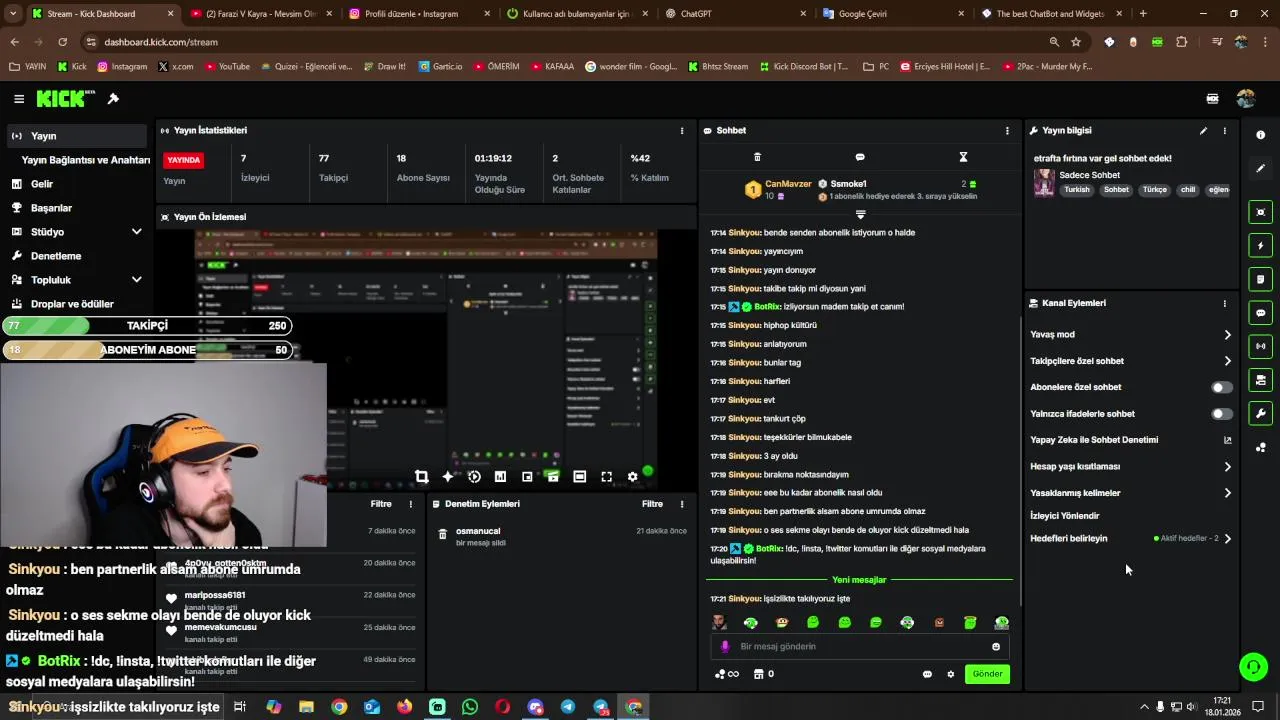This screenshot has height=720, width=1280.
Task: Click the MDX icon in top header
Action: (x=1213, y=99)
